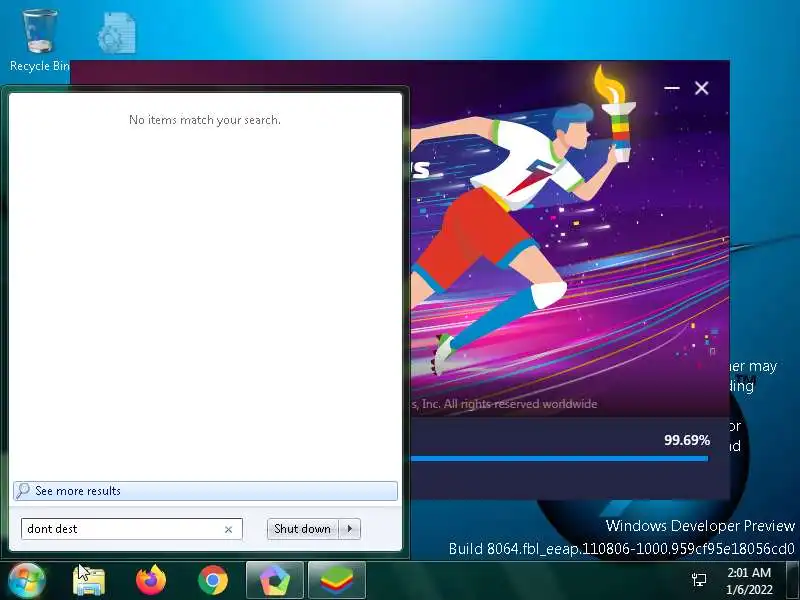Open the Windows Start orb

coord(27,581)
